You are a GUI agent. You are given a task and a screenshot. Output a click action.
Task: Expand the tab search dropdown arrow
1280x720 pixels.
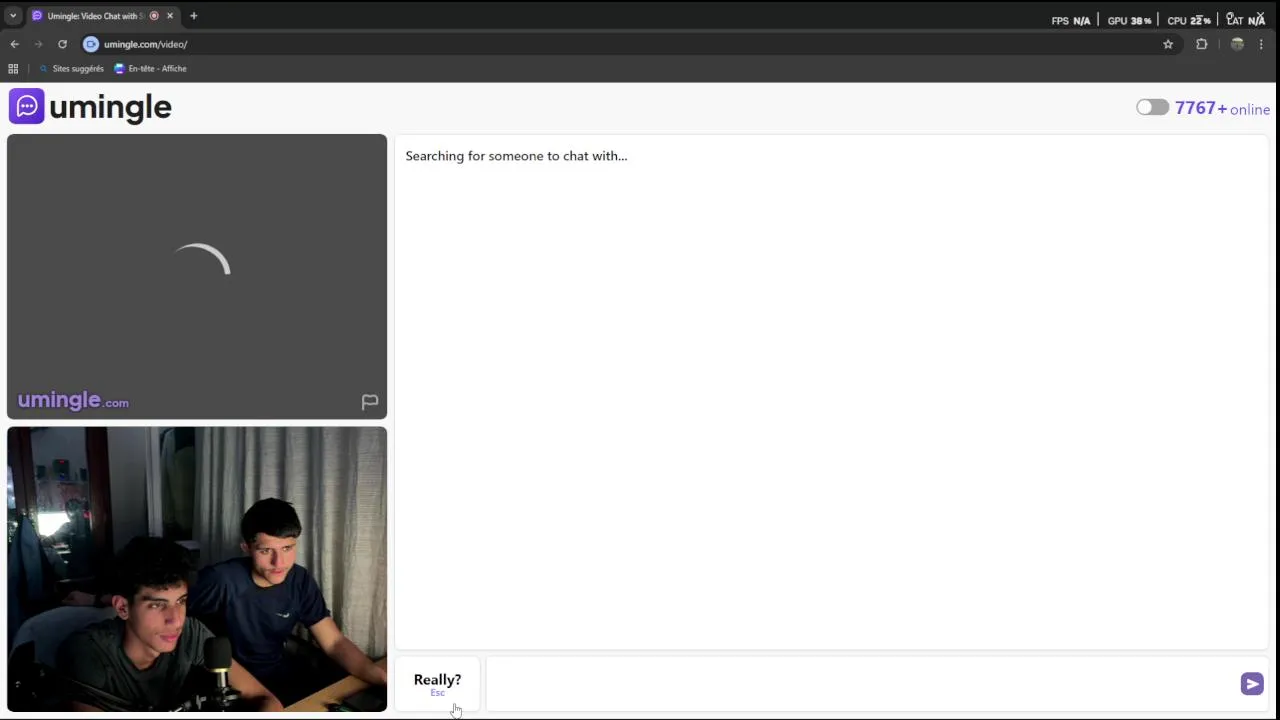tap(13, 16)
